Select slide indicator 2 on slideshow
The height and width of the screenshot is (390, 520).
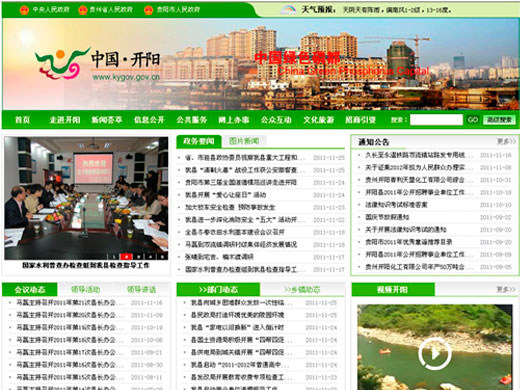[x=126, y=257]
